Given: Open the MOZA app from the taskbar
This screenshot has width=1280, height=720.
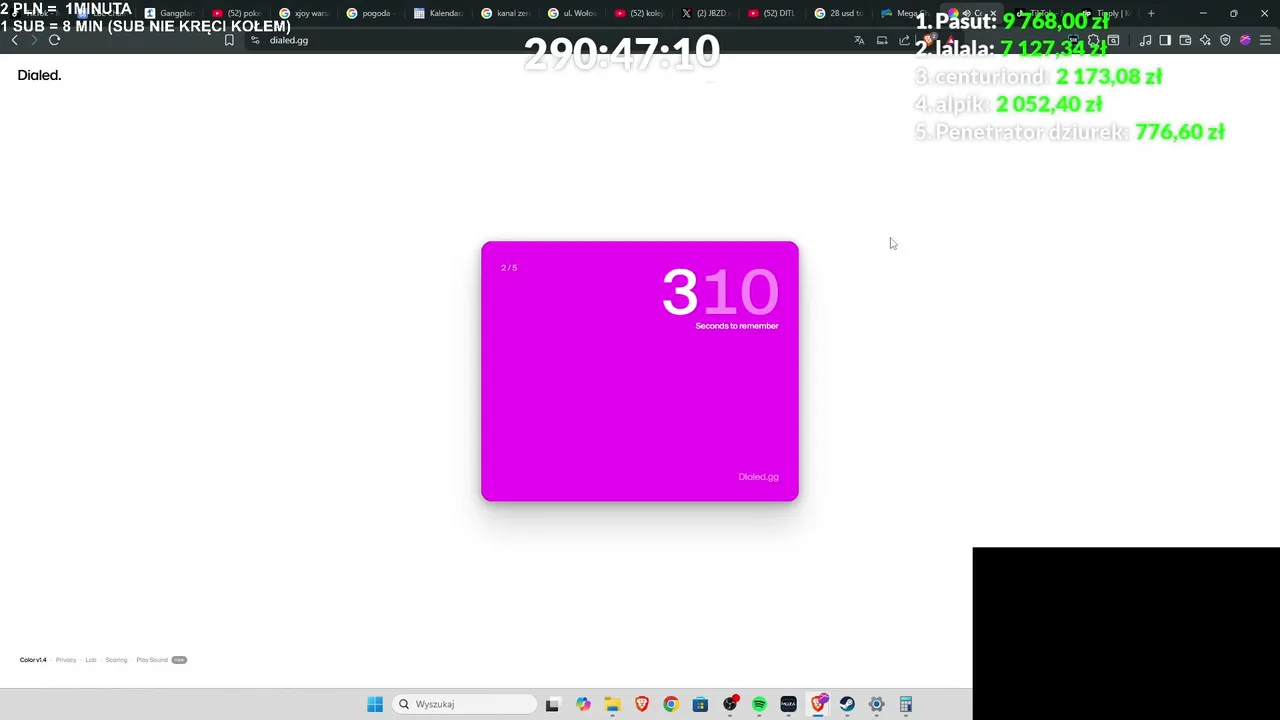Looking at the screenshot, I should (x=788, y=704).
